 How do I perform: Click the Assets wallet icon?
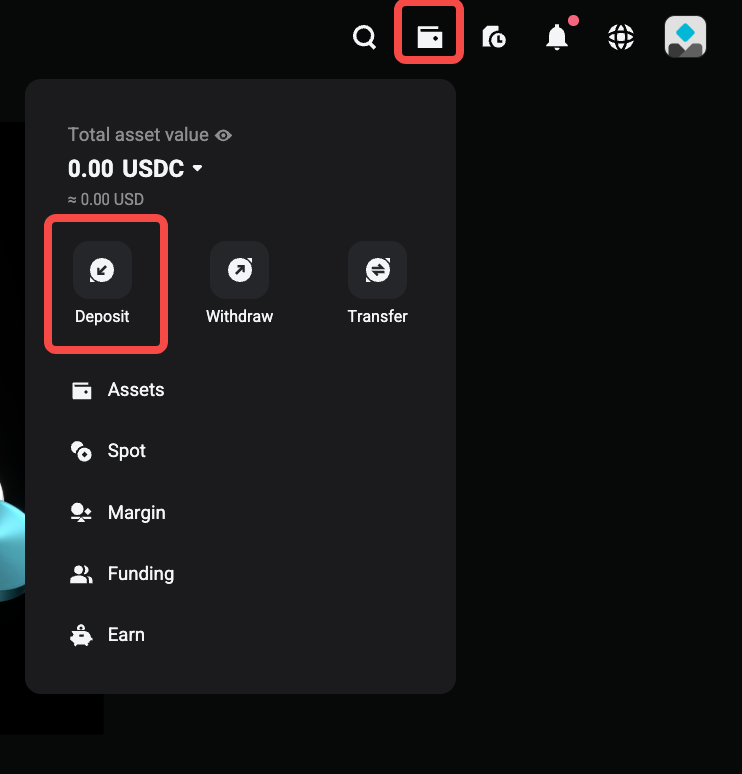pos(81,390)
